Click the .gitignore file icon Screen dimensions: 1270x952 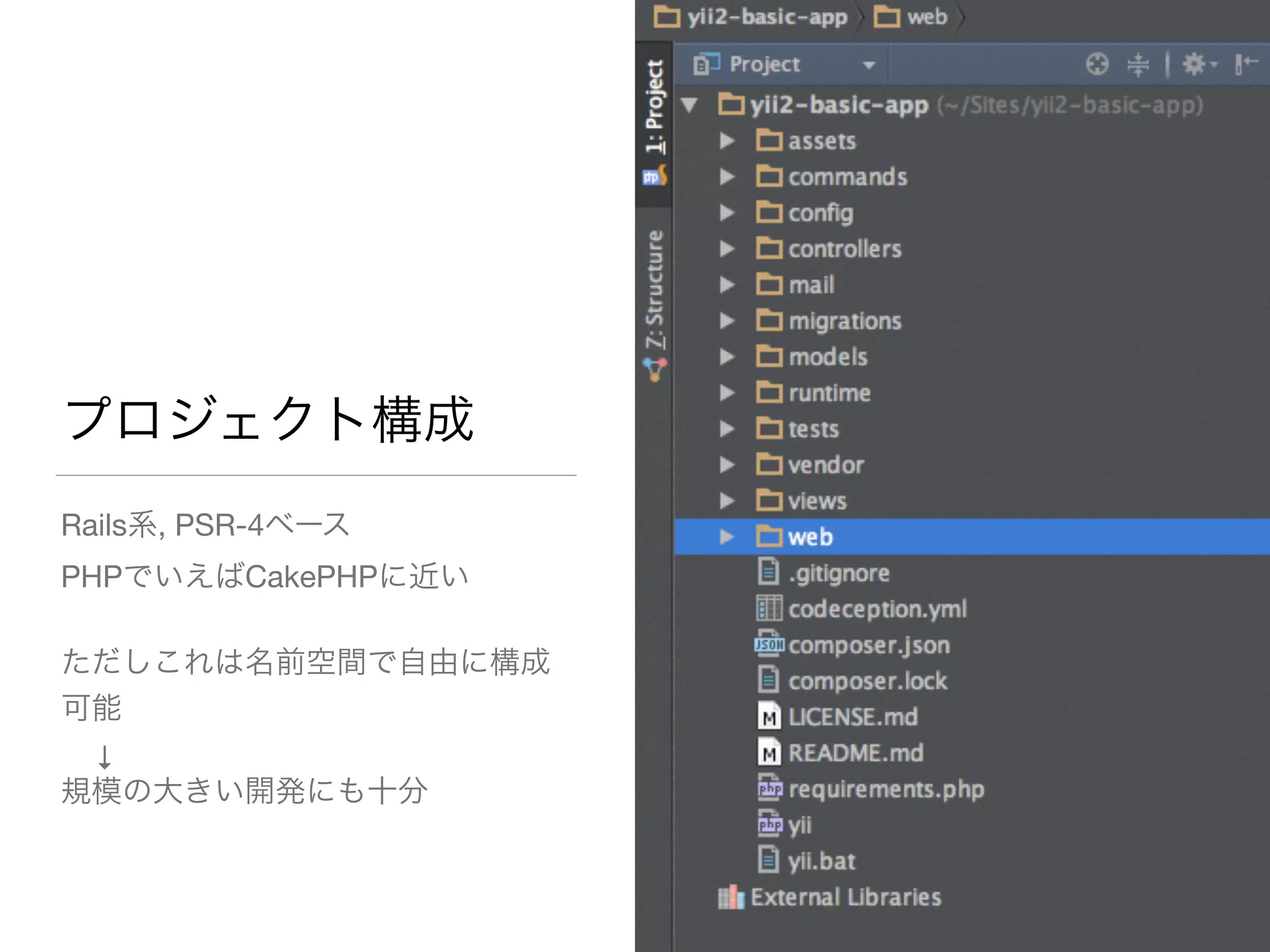pyautogui.click(x=768, y=571)
